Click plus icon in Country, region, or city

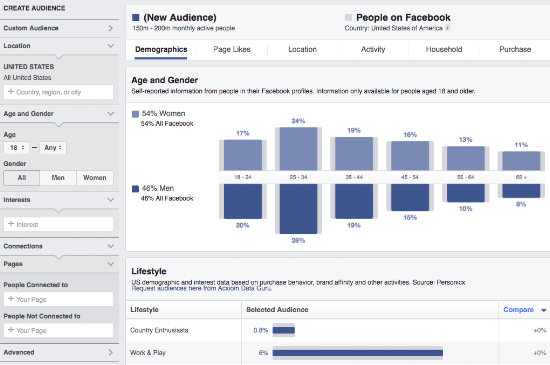coord(11,92)
